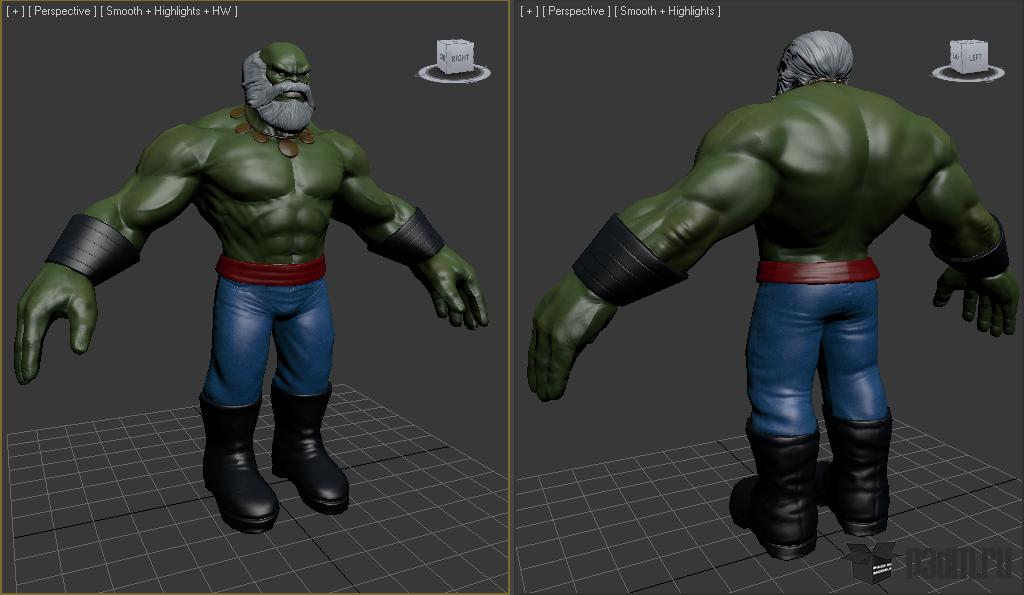The height and width of the screenshot is (595, 1024).
Task: Click the Right face of the left viewport ViewCube
Action: tap(459, 59)
